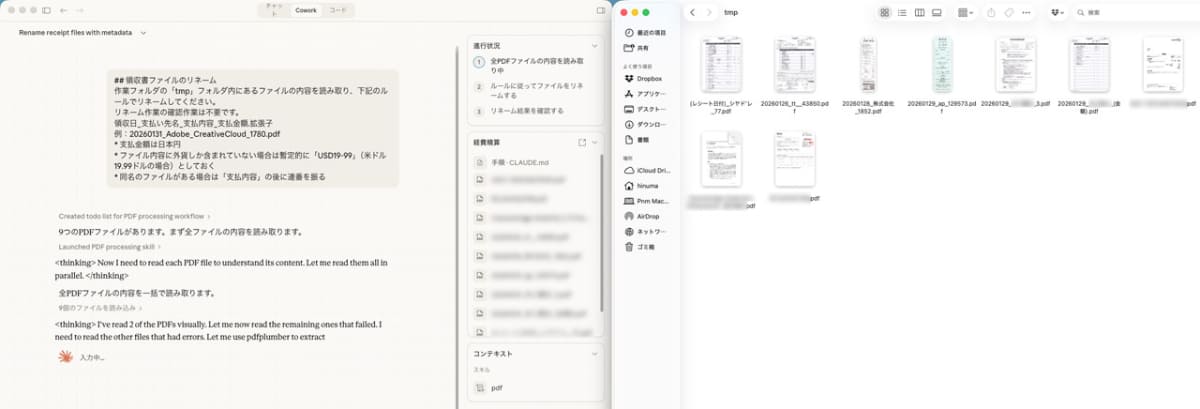The height and width of the screenshot is (409, 1200).
Task: Open ダウンロード in Finder sidebar
Action: pos(645,124)
